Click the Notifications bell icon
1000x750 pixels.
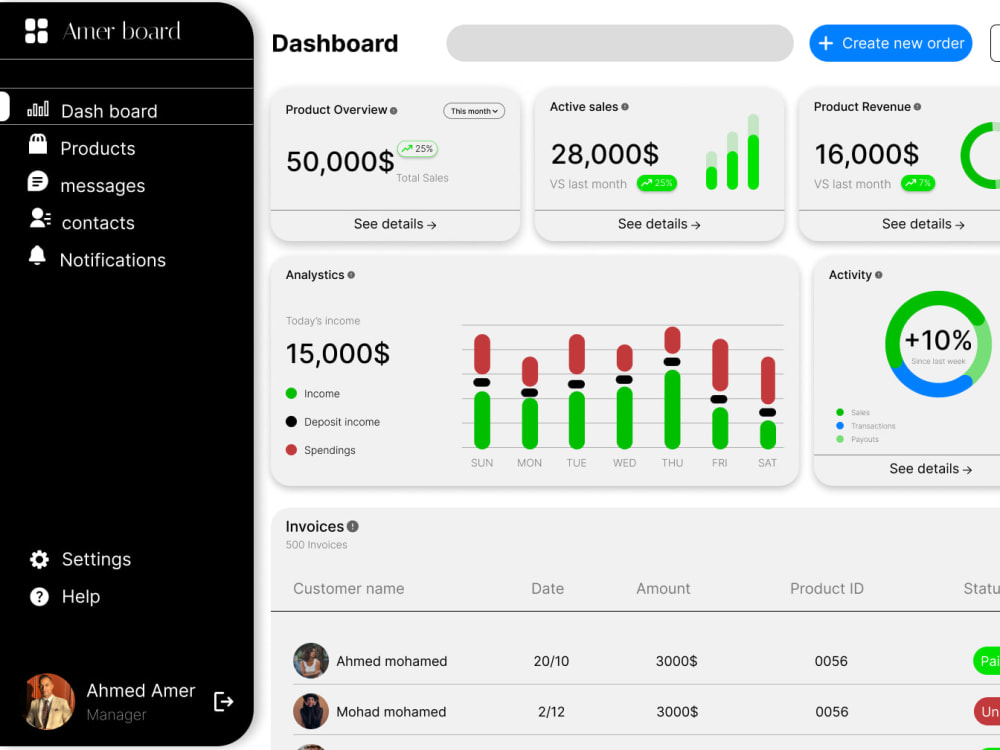pyautogui.click(x=37, y=255)
